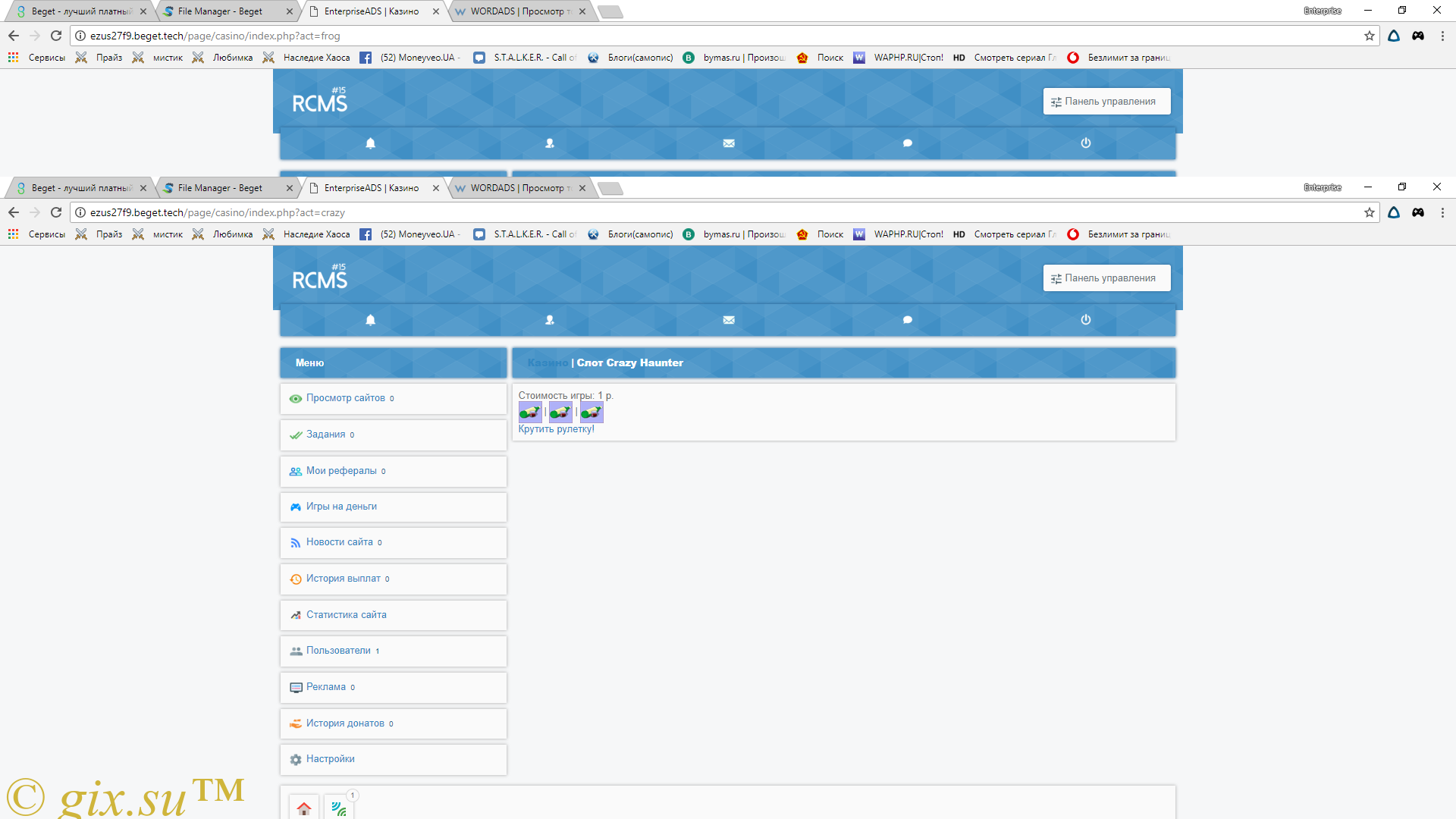Click the Крутить рулетку! link
The width and height of the screenshot is (1456, 819).
coord(556,429)
